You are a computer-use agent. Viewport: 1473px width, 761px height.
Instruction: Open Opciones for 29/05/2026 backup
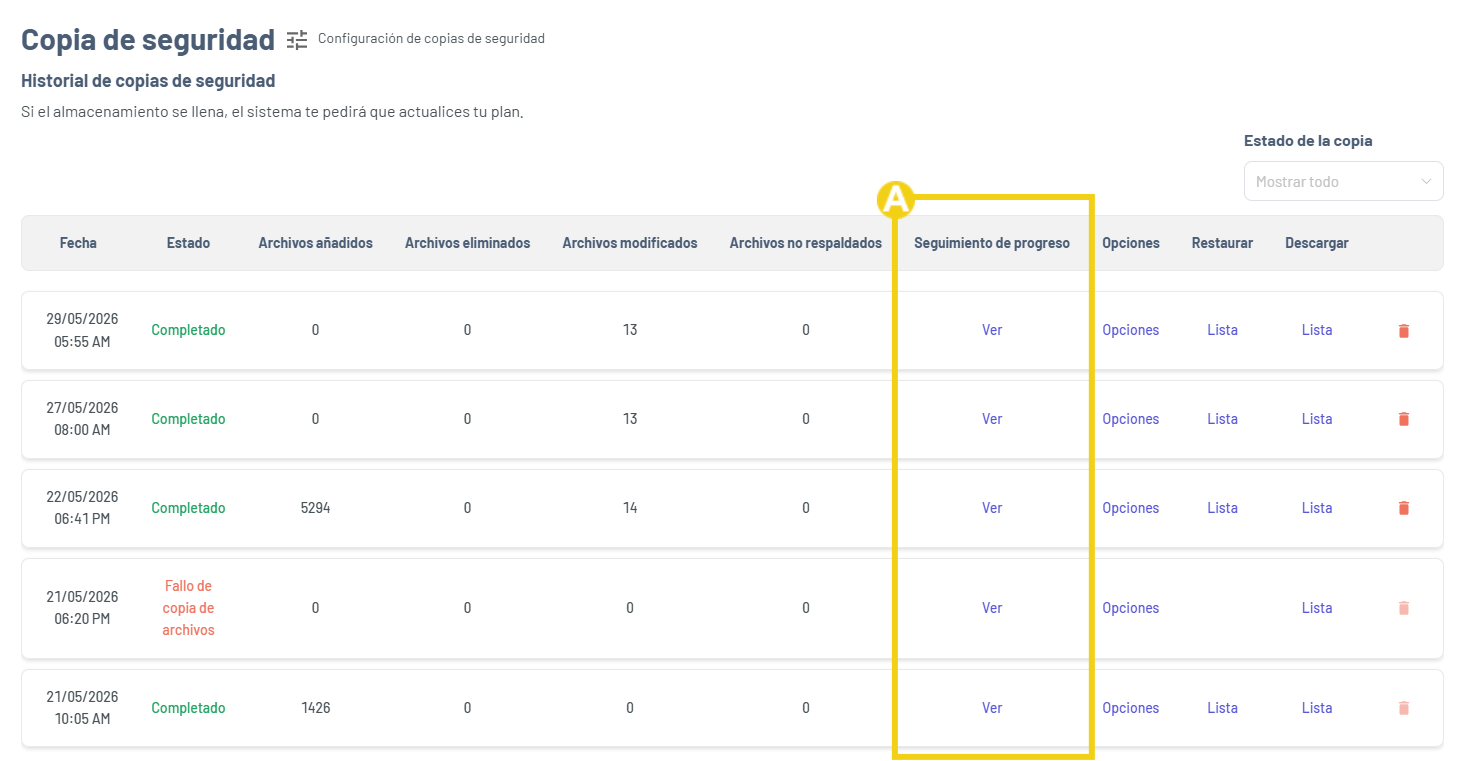click(1130, 330)
